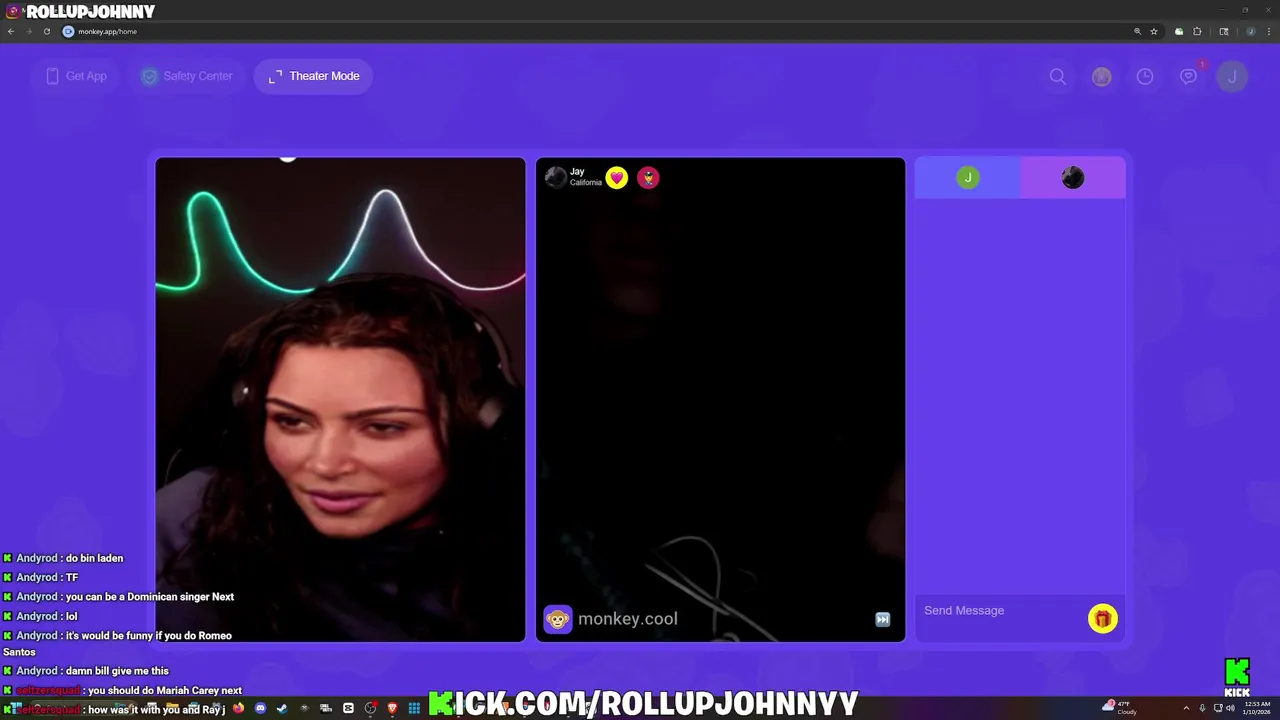Click chat message about Dominican singer
Image resolution: width=1280 pixels, height=720 pixels.
[150, 597]
